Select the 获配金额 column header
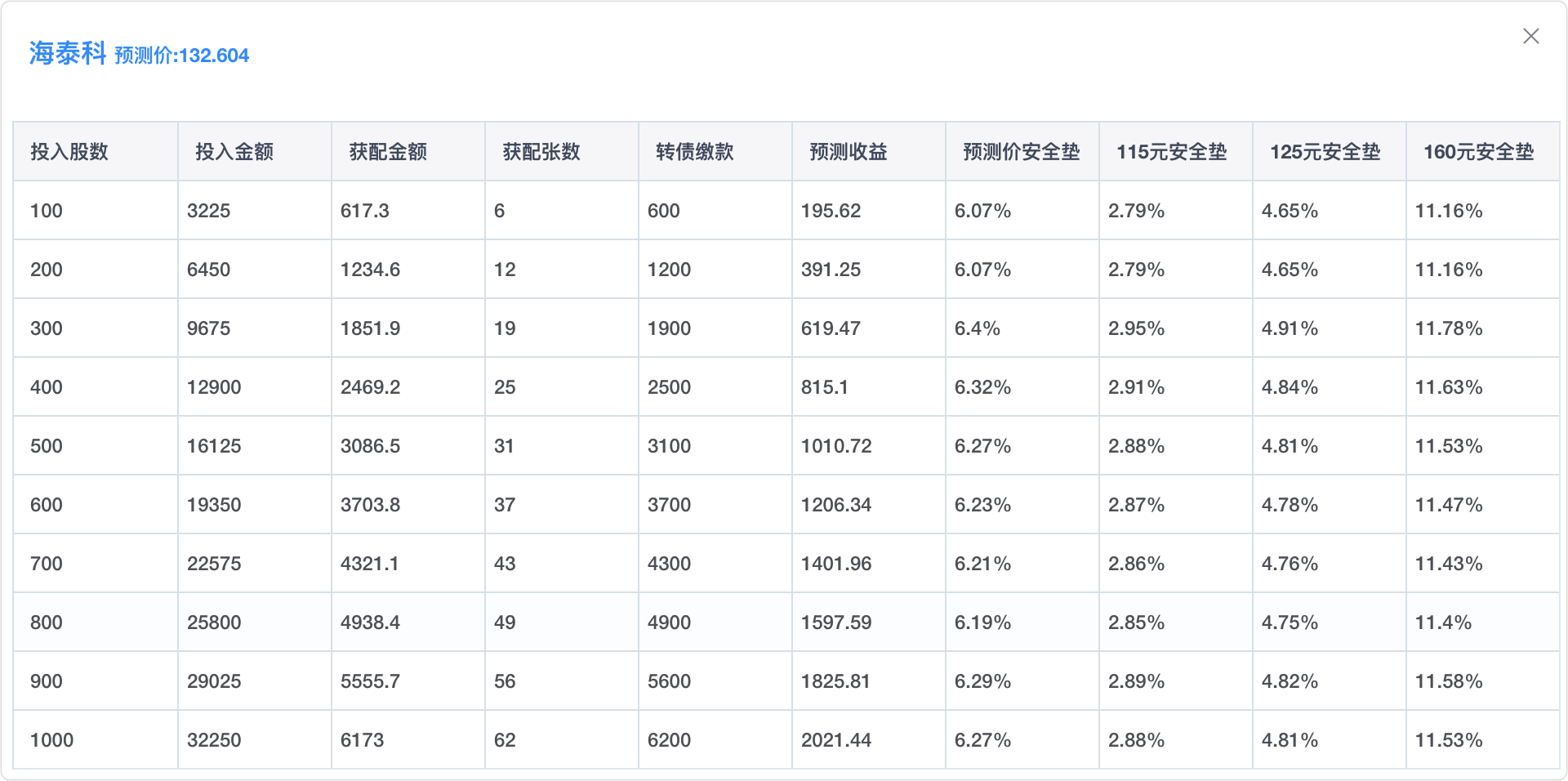This screenshot has height=781, width=1568. (x=388, y=152)
